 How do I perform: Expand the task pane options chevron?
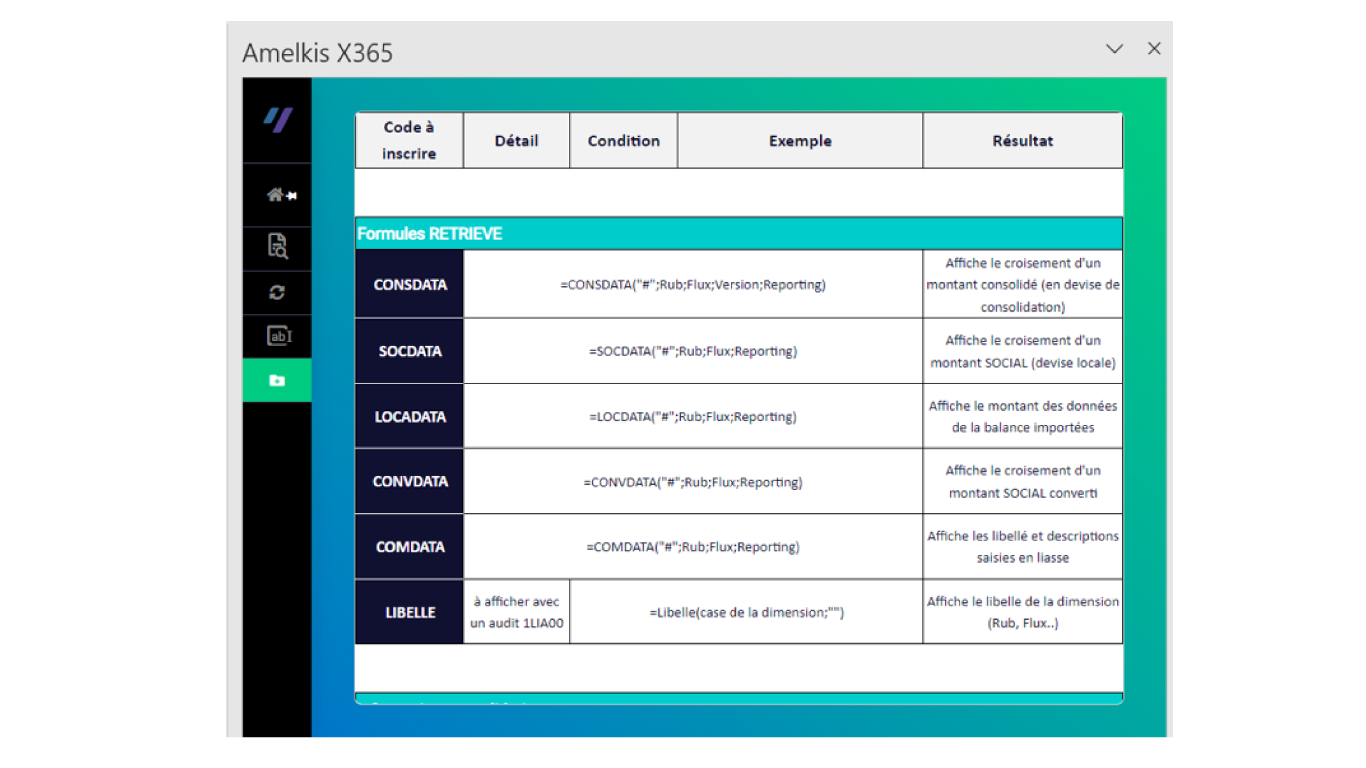[x=1114, y=49]
